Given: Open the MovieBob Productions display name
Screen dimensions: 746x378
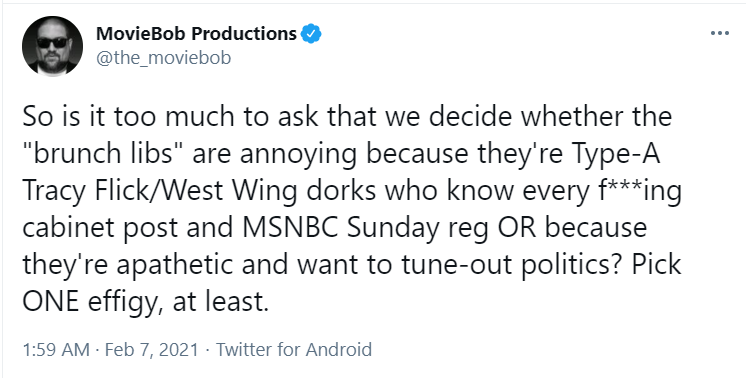Looking at the screenshot, I should pos(196,34).
